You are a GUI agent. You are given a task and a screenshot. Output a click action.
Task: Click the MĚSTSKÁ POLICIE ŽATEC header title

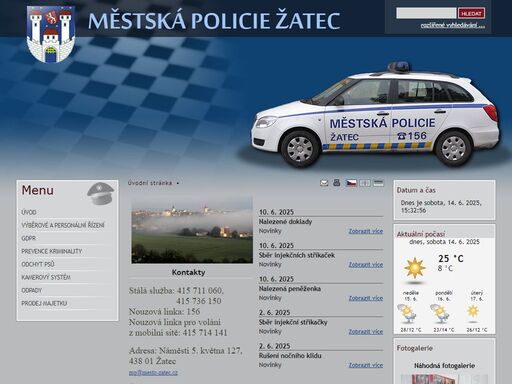pyautogui.click(x=214, y=21)
